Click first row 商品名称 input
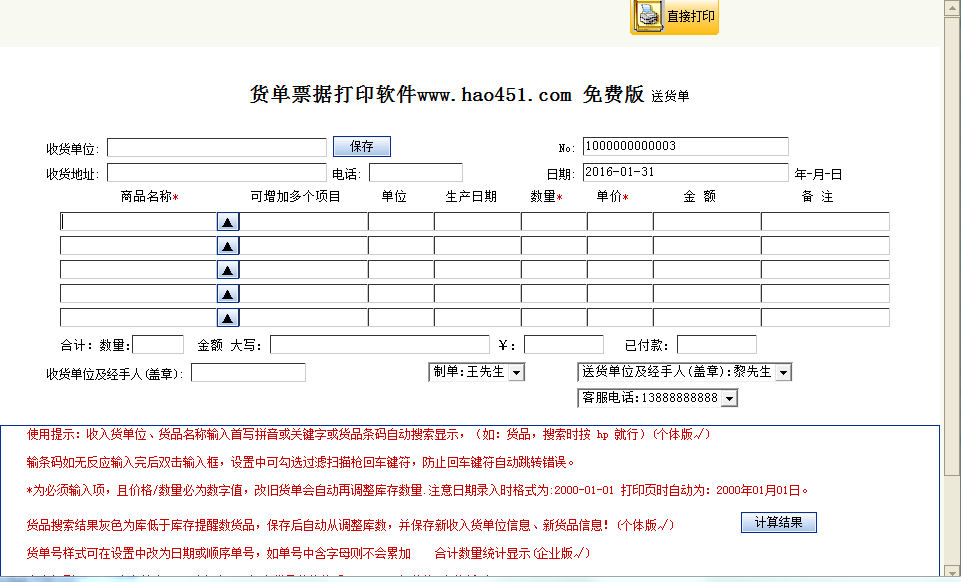Screen dimensions: 961x582 coord(139,222)
